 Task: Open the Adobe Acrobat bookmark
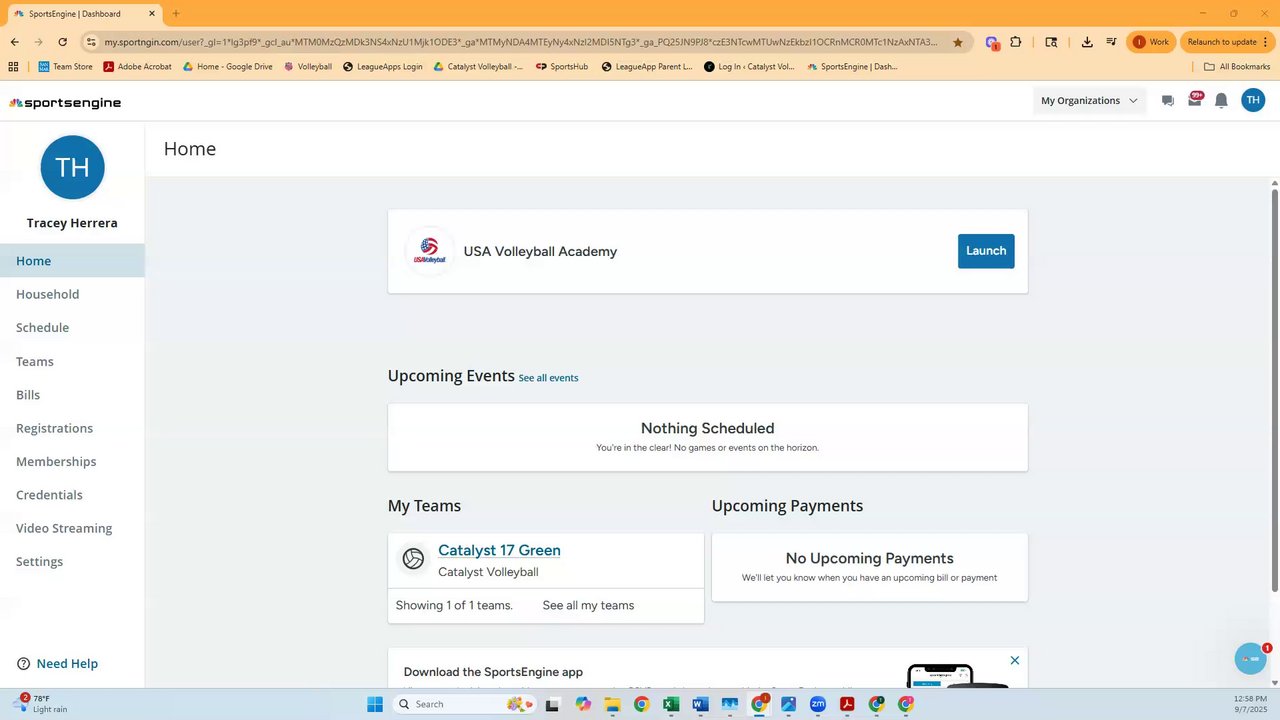(x=137, y=67)
